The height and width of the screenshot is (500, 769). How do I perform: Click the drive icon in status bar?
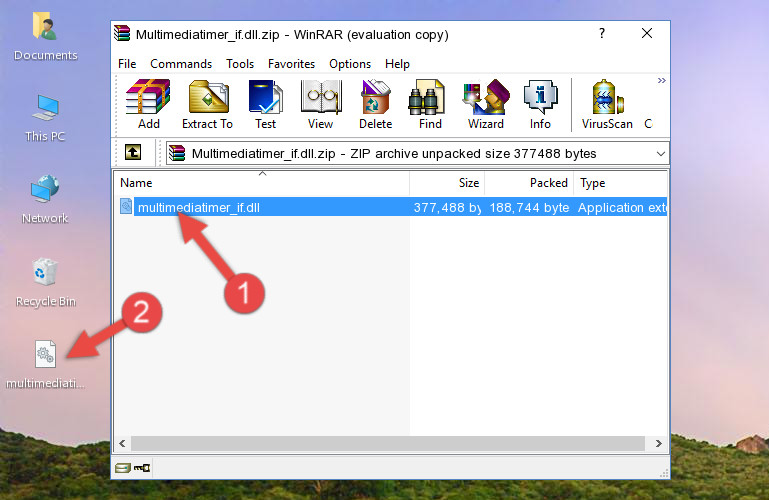(123, 468)
